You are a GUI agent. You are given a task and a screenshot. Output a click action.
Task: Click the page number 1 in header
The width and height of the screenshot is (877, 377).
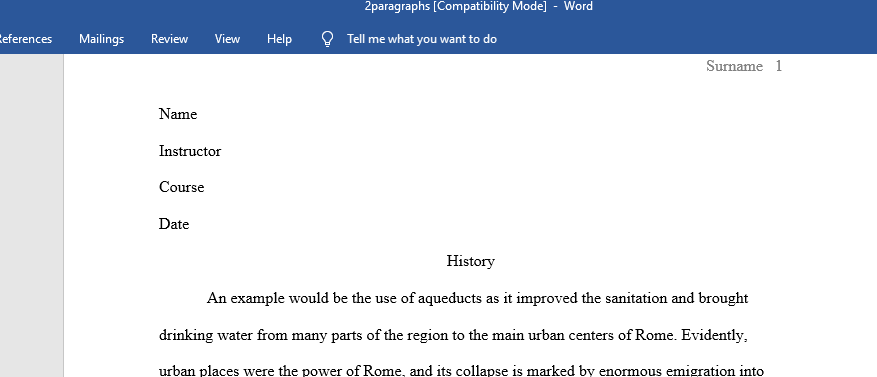(779, 66)
